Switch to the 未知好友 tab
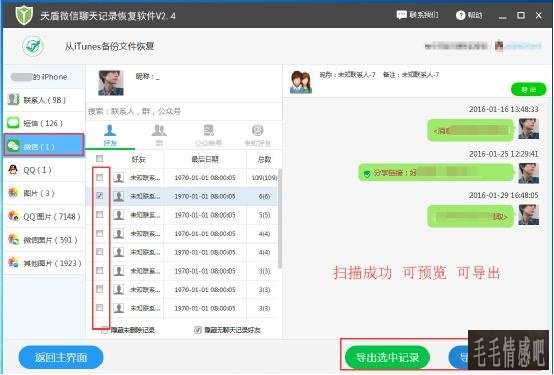Image resolution: width=554 pixels, height=375 pixels. 258,135
